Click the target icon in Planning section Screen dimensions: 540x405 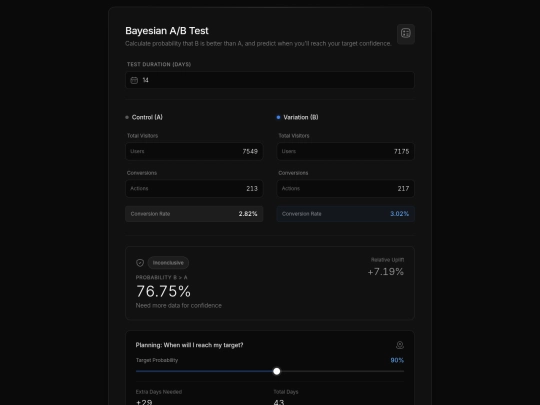400,345
